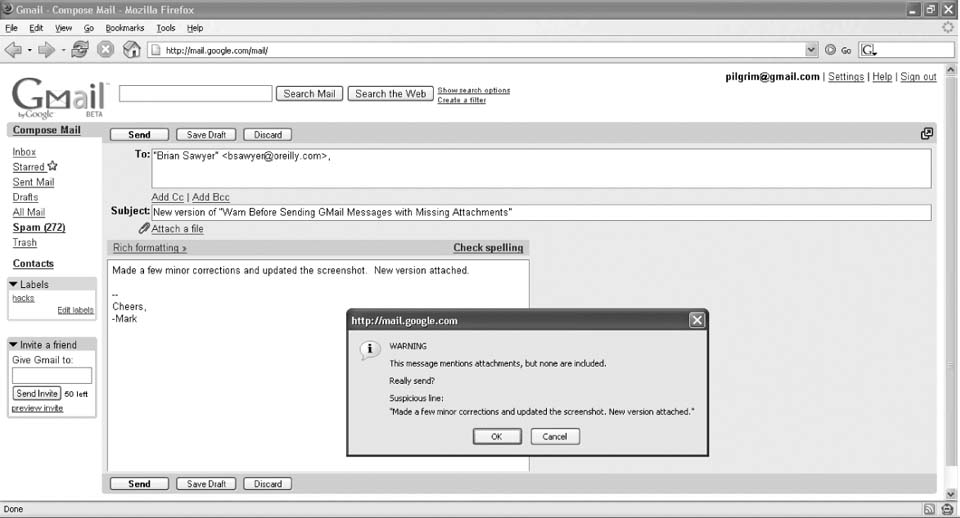This screenshot has width=960, height=518.
Task: Click the Gmail search input field
Action: click(196, 93)
